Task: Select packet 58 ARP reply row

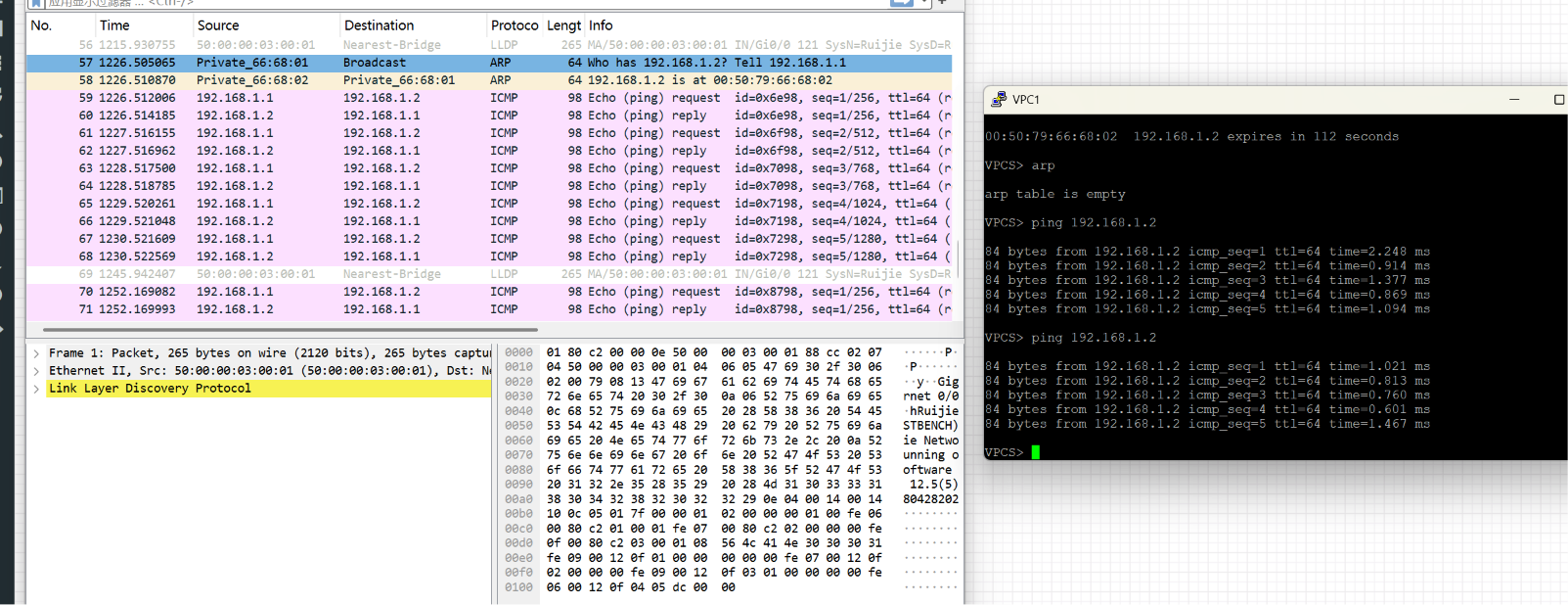Action: pos(489,80)
